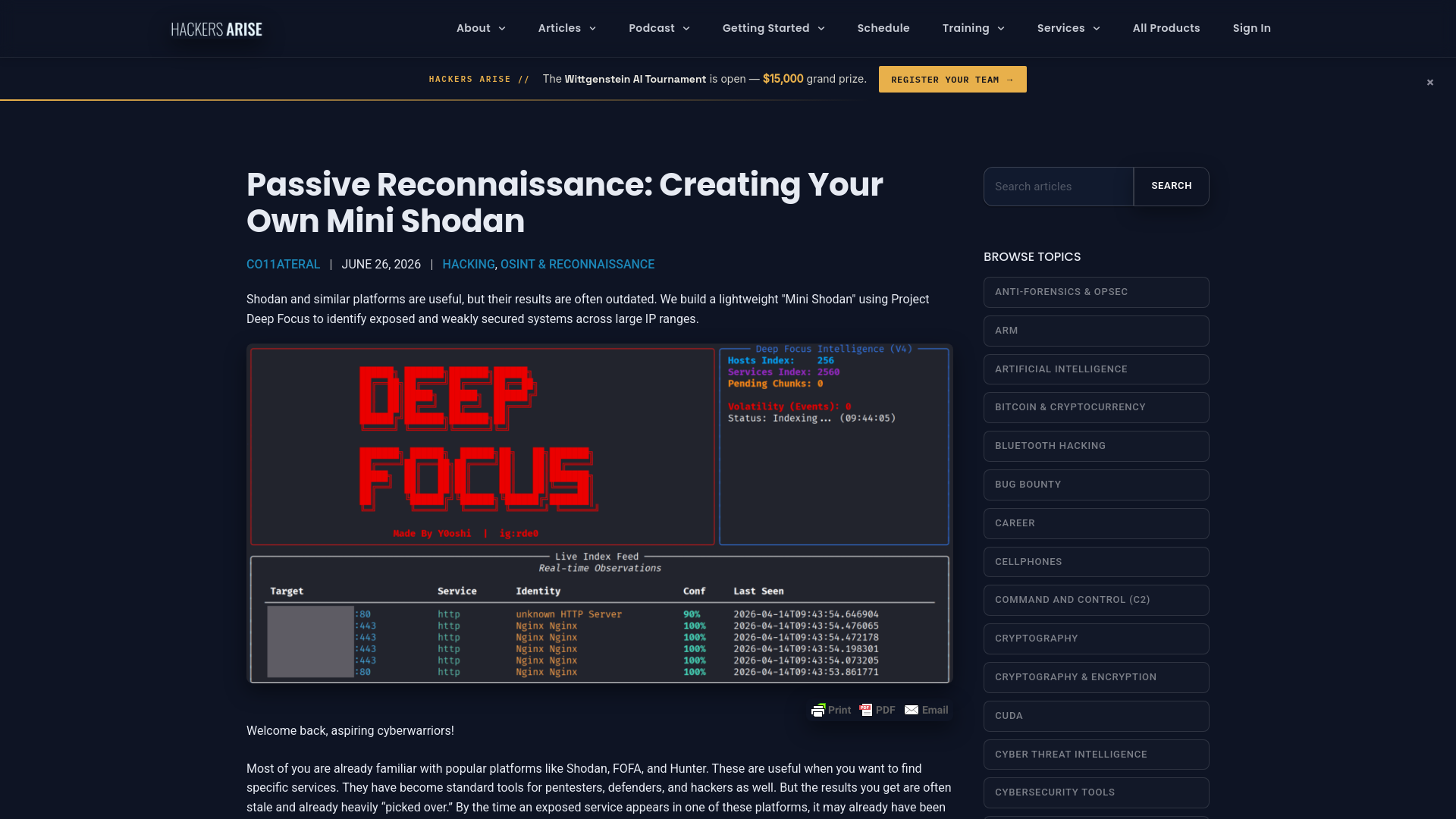Select the Cryptography topic
The width and height of the screenshot is (1456, 819).
click(x=1097, y=639)
